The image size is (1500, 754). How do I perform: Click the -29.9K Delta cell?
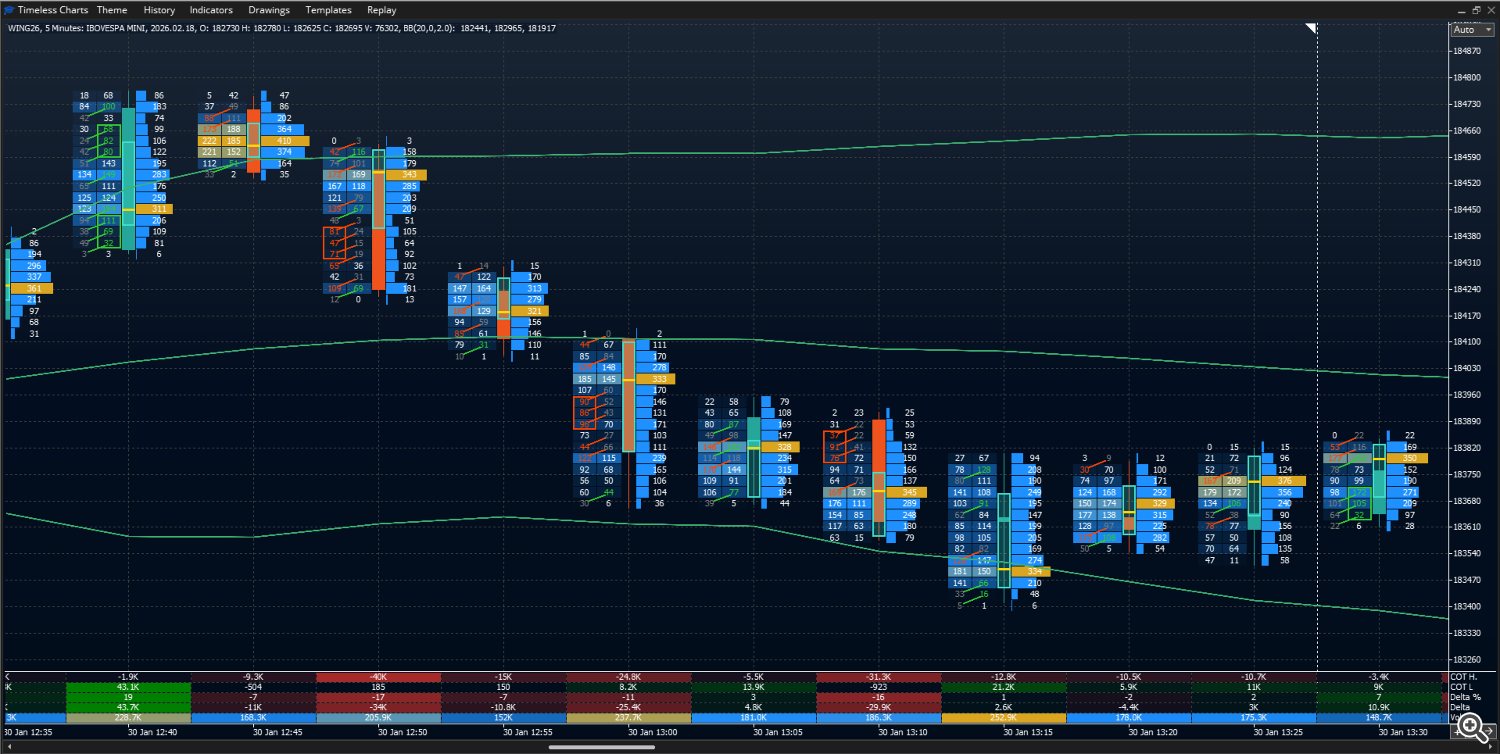879,707
